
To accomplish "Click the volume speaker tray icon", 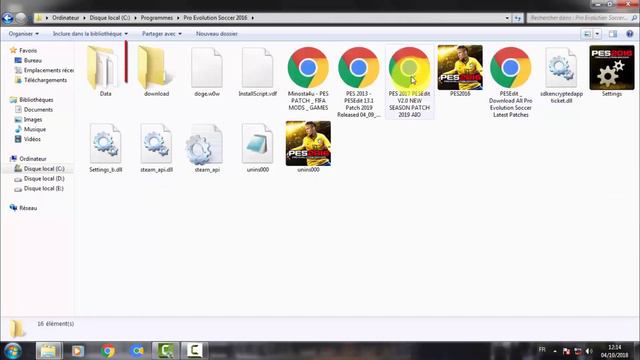I will pyautogui.click(x=589, y=351).
